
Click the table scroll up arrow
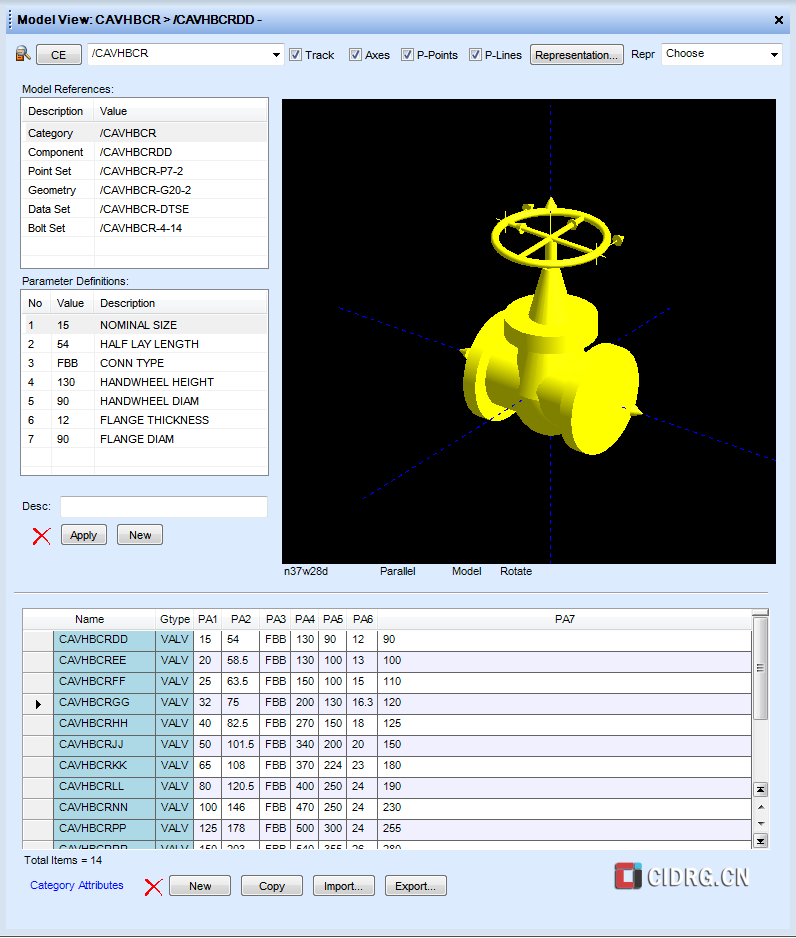(x=760, y=807)
